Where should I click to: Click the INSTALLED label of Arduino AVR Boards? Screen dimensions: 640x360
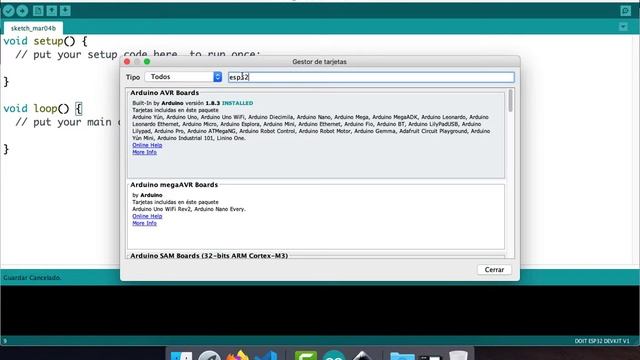pos(238,103)
